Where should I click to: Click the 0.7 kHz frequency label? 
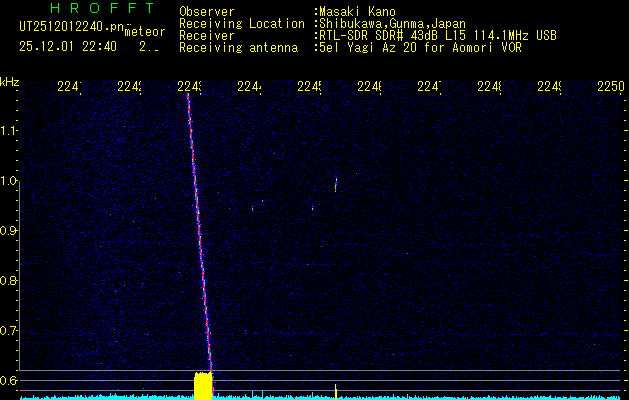click(x=8, y=331)
